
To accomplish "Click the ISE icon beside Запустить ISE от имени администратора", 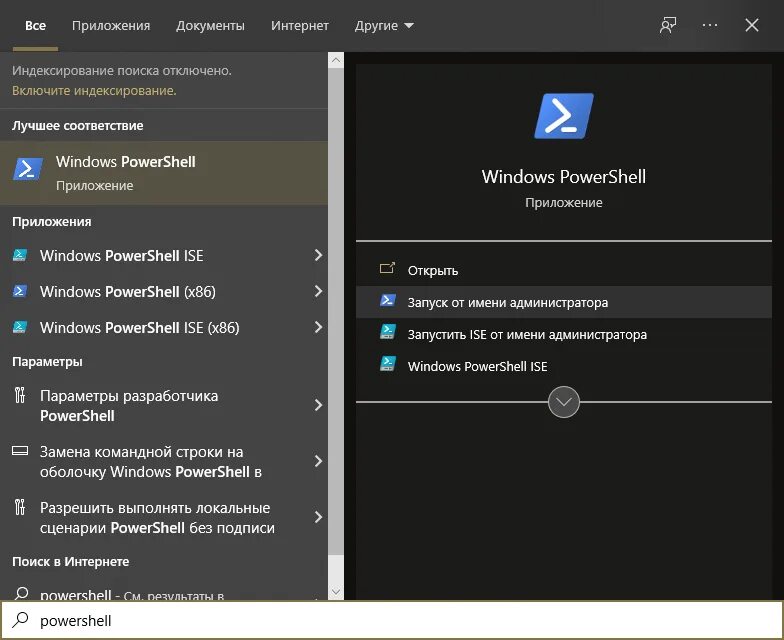I will coord(388,332).
